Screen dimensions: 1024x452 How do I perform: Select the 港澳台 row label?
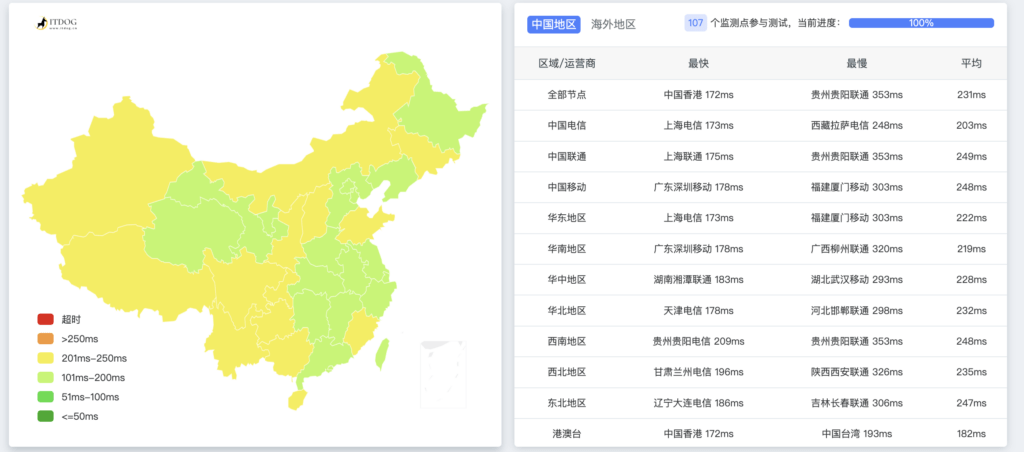(567, 434)
